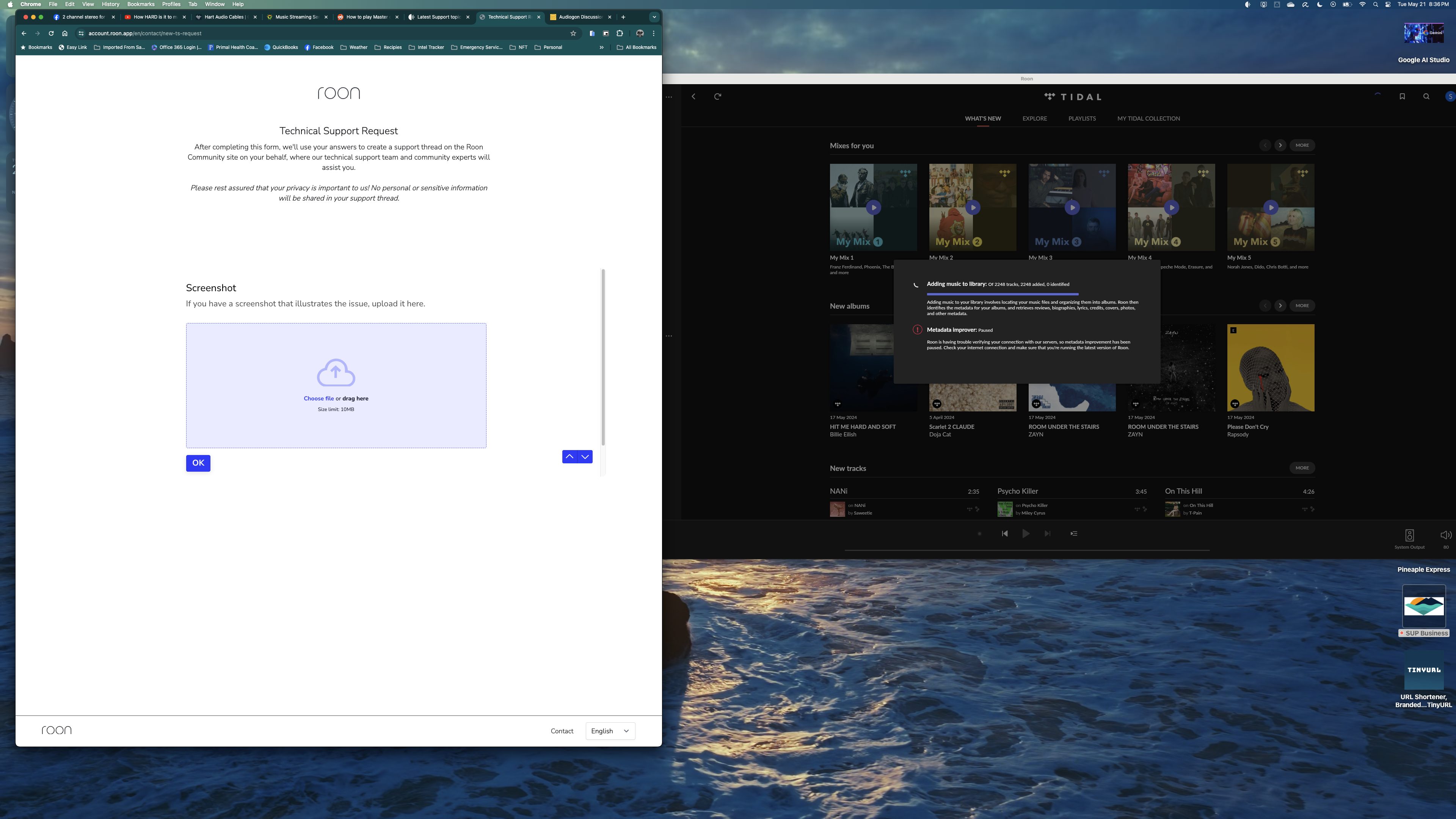Open the QuickBooks bookmark
The image size is (1456, 819).
[x=281, y=47]
